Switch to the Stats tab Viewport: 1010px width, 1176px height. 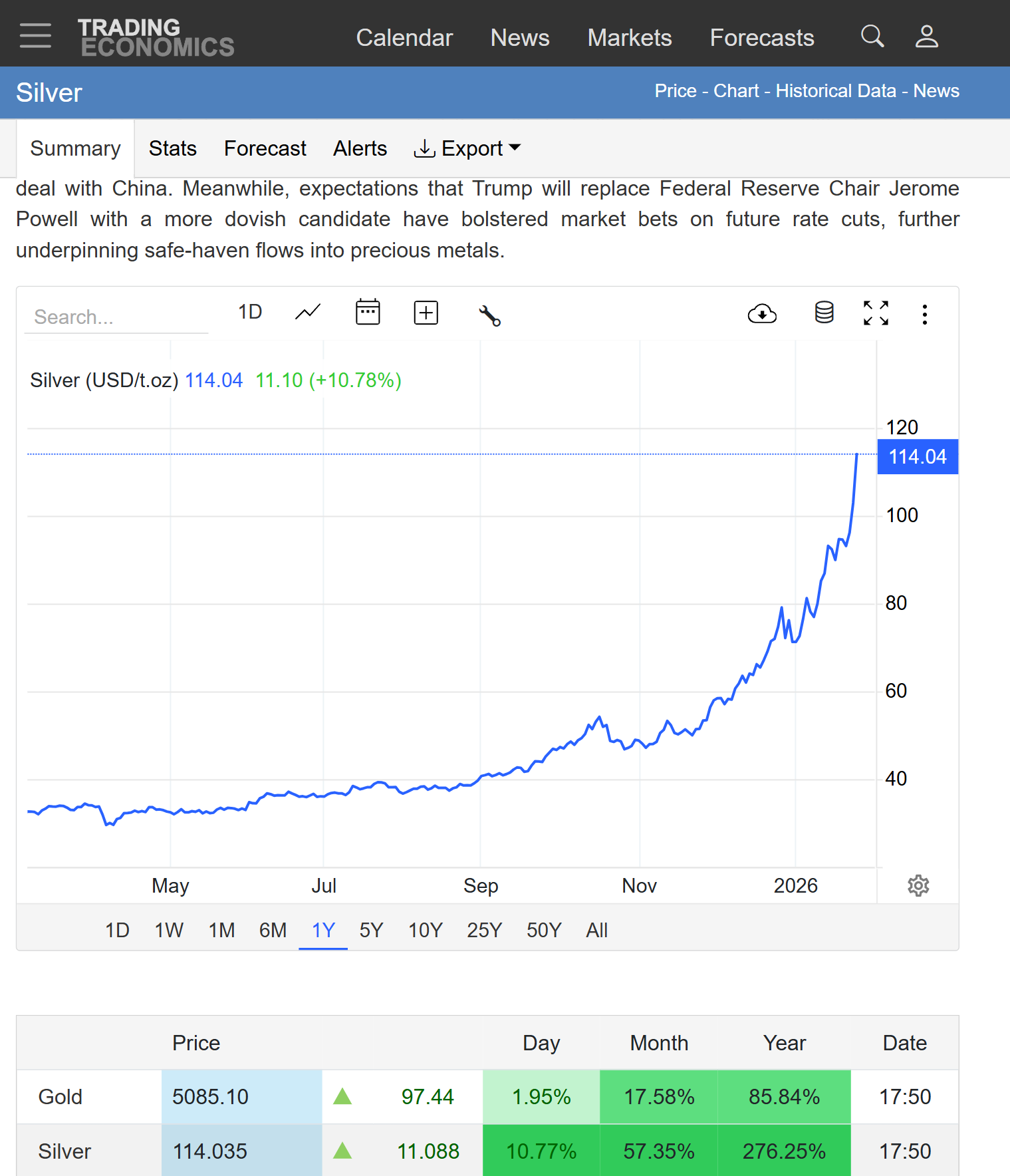pos(173,148)
